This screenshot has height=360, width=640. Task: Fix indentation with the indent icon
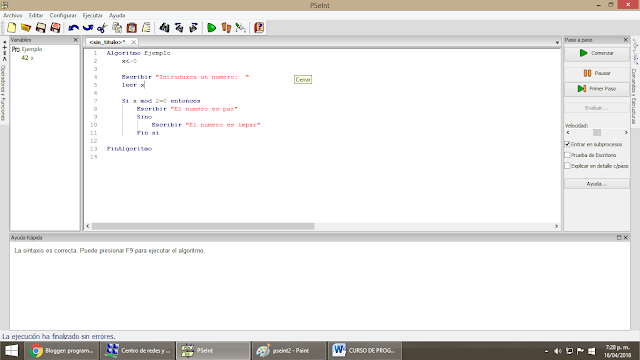(x=146, y=28)
